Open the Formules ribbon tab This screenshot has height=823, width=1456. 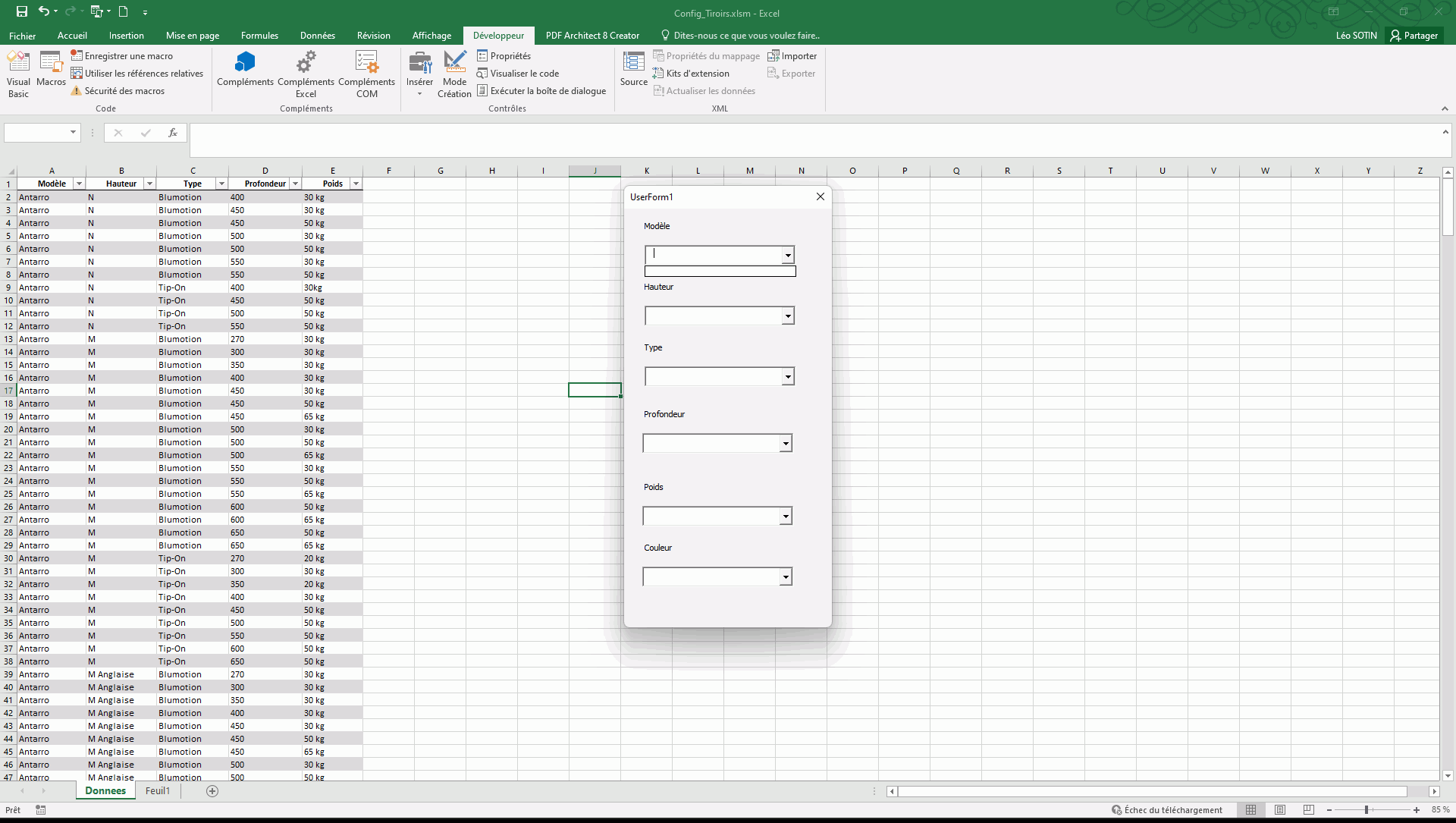(x=259, y=36)
